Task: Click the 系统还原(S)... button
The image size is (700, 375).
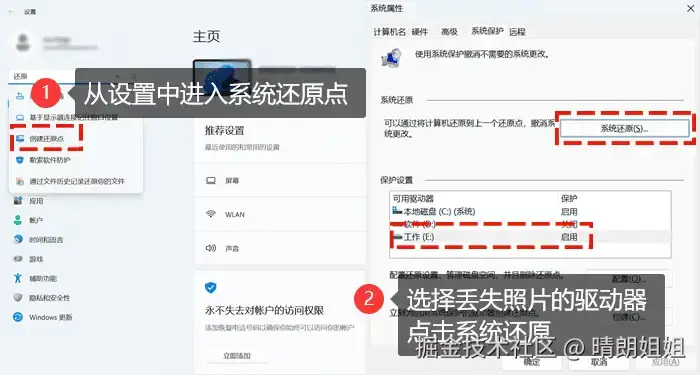Action: coord(625,129)
